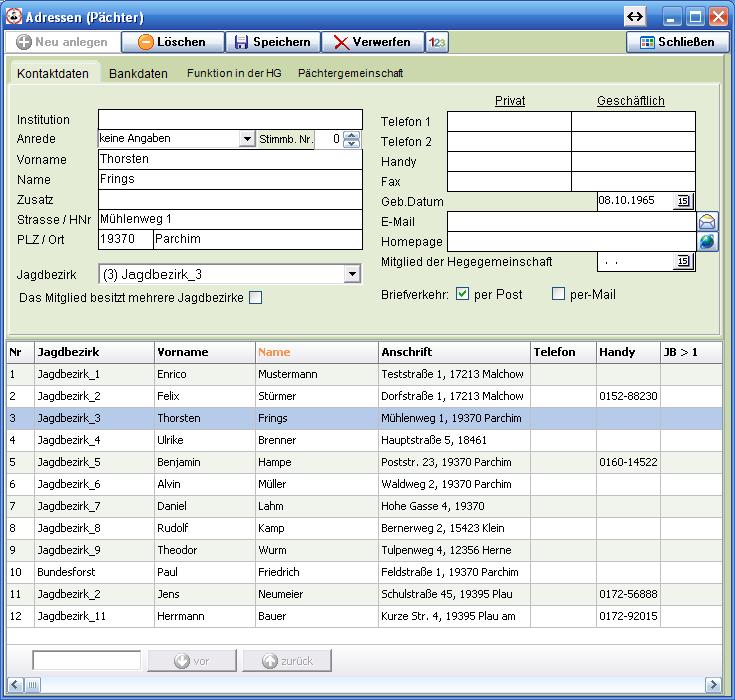Switch to the Bankdaten tab
This screenshot has height=700, width=735.
(137, 73)
